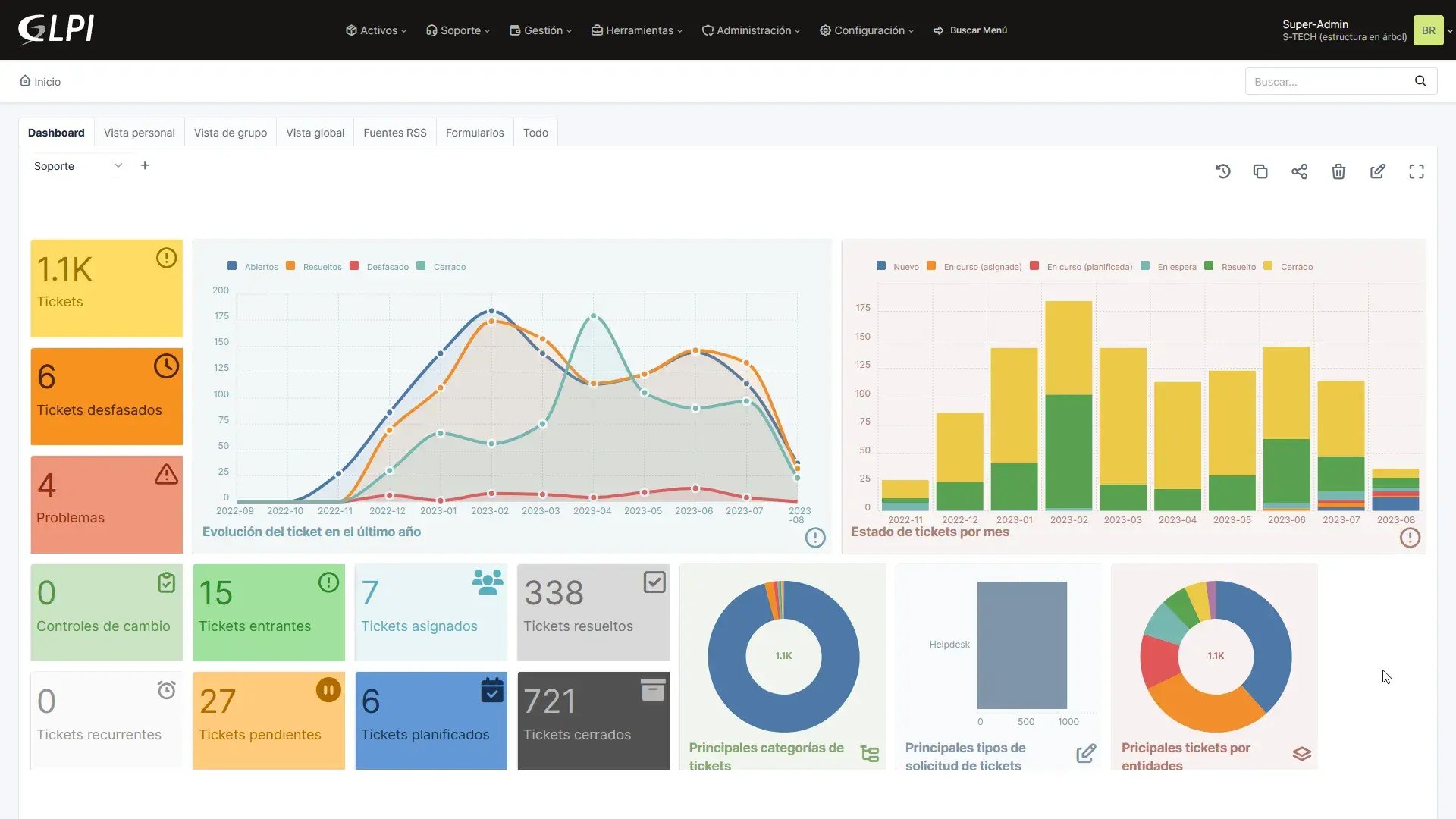
Task: Toggle En curso (asignada) bar legend
Action: coord(974,266)
